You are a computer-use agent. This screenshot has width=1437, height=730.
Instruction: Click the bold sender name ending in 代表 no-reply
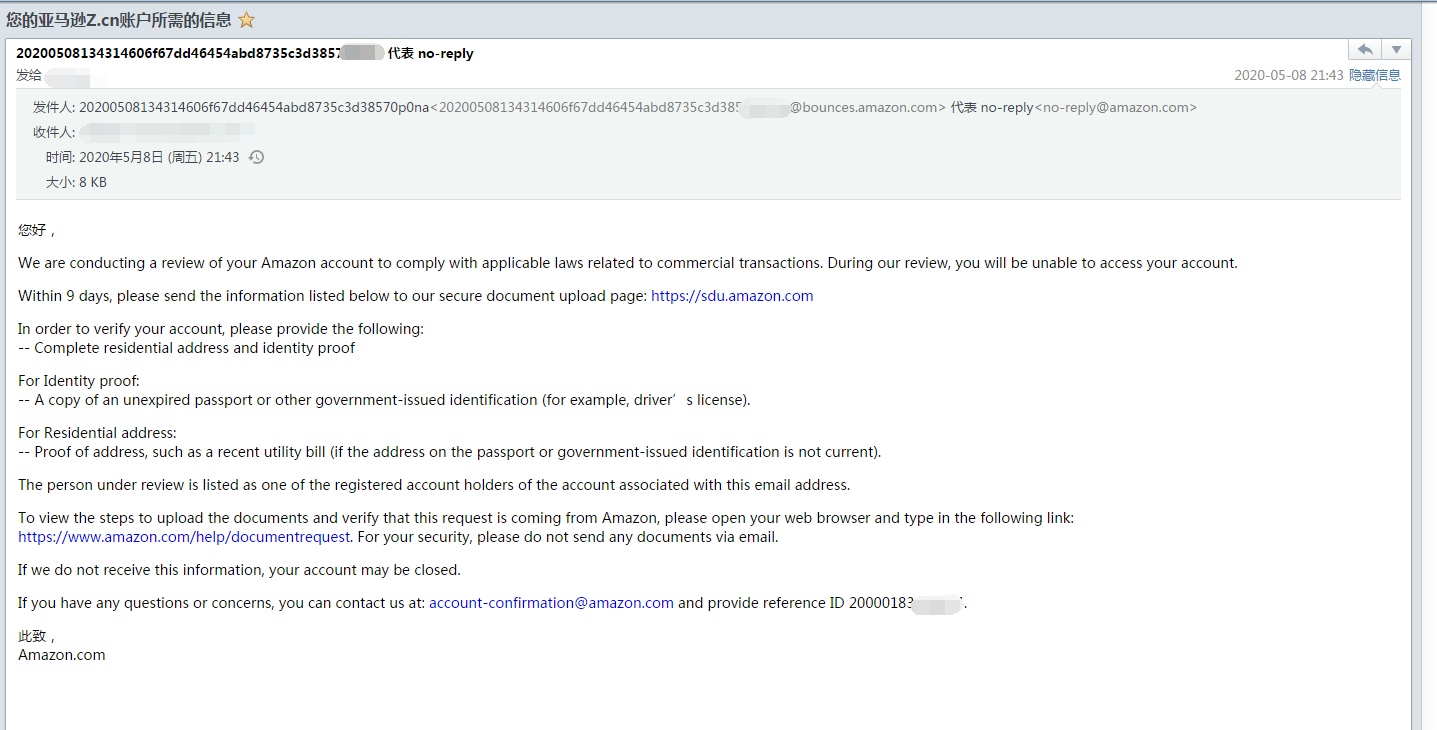pyautogui.click(x=245, y=53)
